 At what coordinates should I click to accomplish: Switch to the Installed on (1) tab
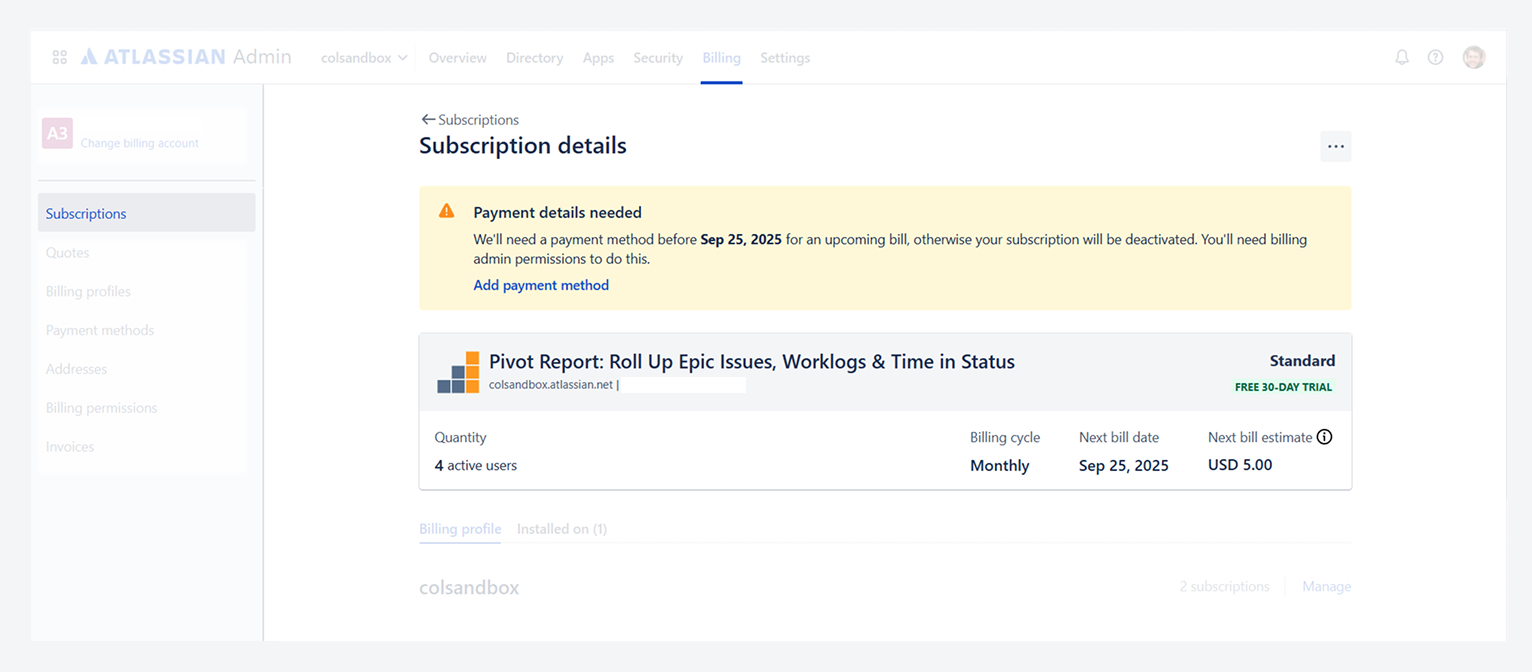click(562, 529)
